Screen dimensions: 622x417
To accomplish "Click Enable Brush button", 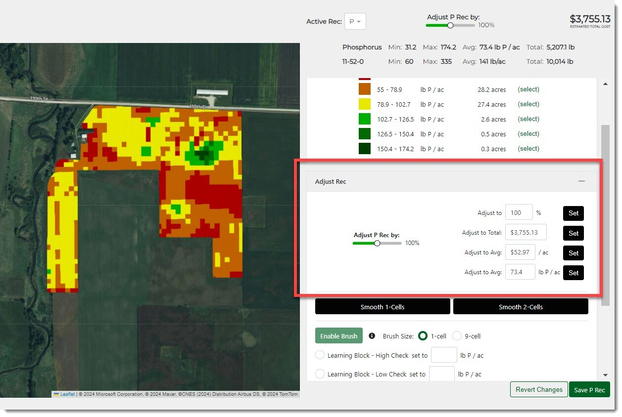I will coord(340,336).
